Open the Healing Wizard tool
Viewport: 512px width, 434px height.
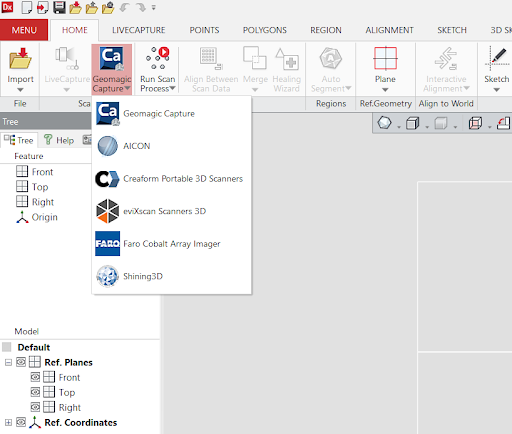pyautogui.click(x=287, y=69)
